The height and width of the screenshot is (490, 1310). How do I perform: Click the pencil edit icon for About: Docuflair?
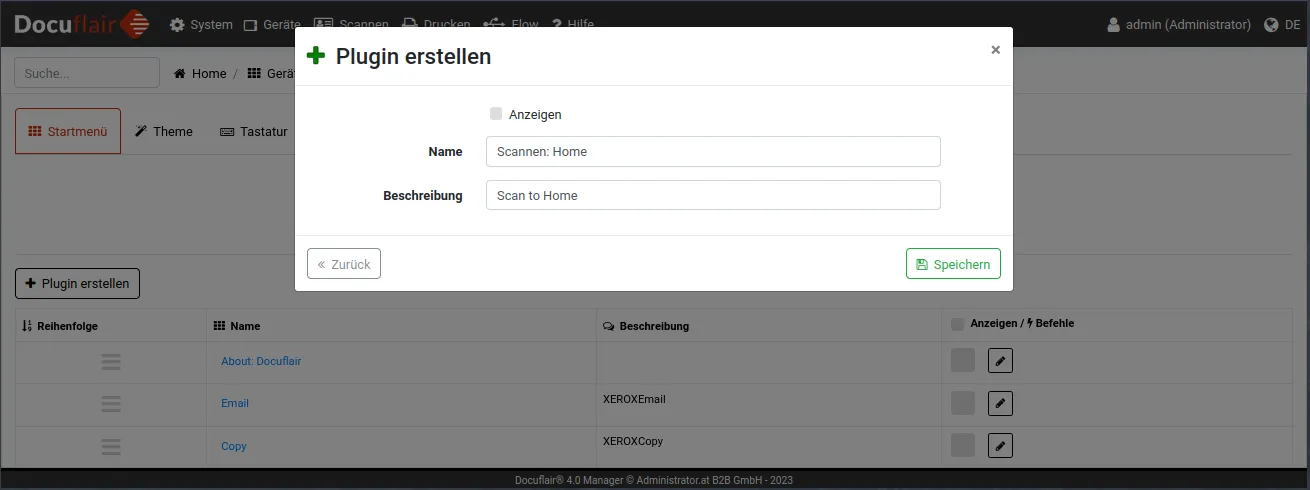click(1000, 361)
